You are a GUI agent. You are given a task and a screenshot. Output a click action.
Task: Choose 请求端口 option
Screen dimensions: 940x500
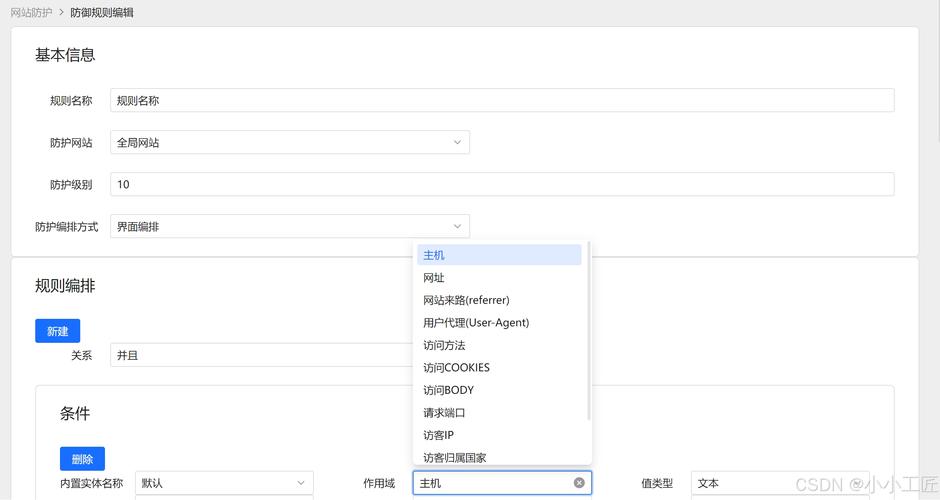point(499,412)
